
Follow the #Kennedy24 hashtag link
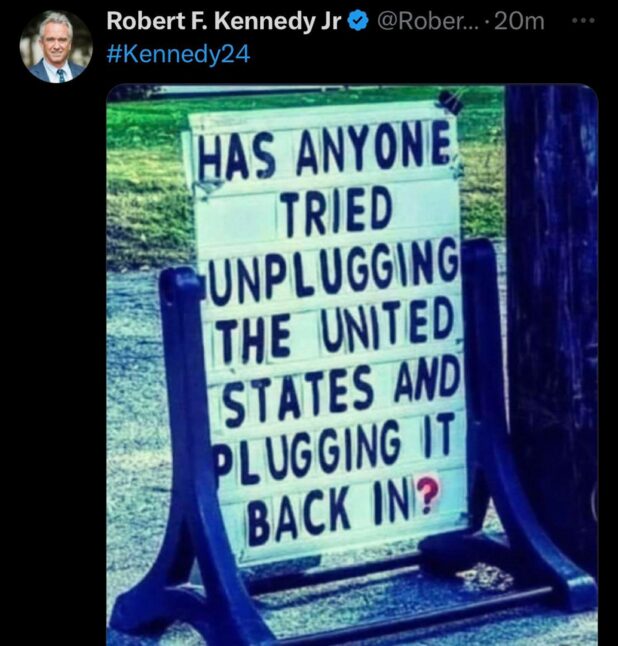click(178, 55)
